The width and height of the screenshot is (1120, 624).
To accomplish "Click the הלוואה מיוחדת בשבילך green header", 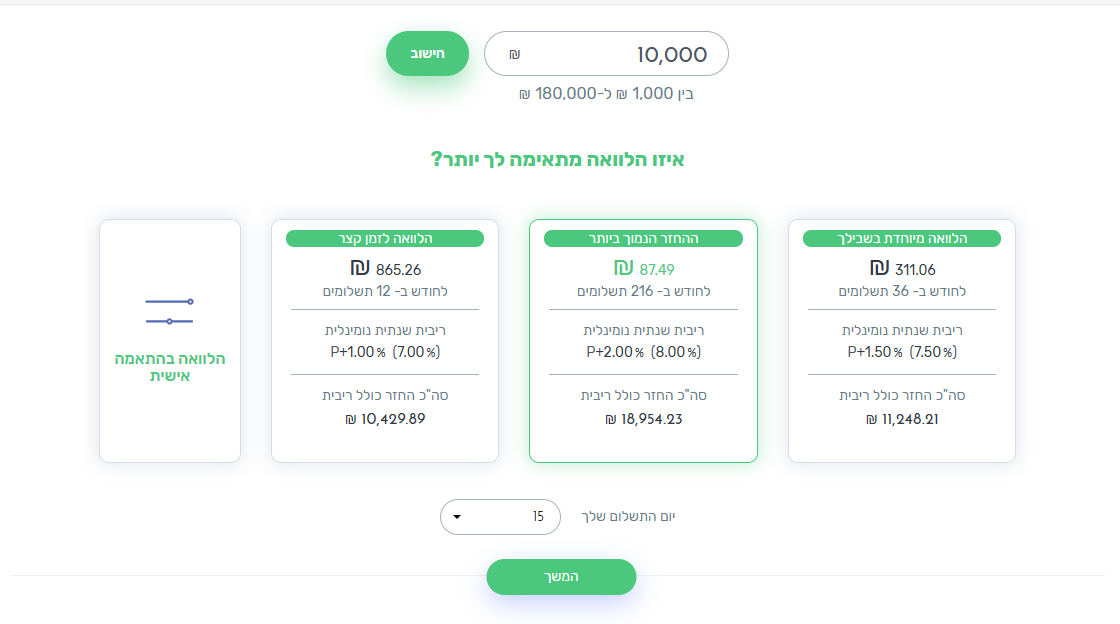I will [x=901, y=238].
